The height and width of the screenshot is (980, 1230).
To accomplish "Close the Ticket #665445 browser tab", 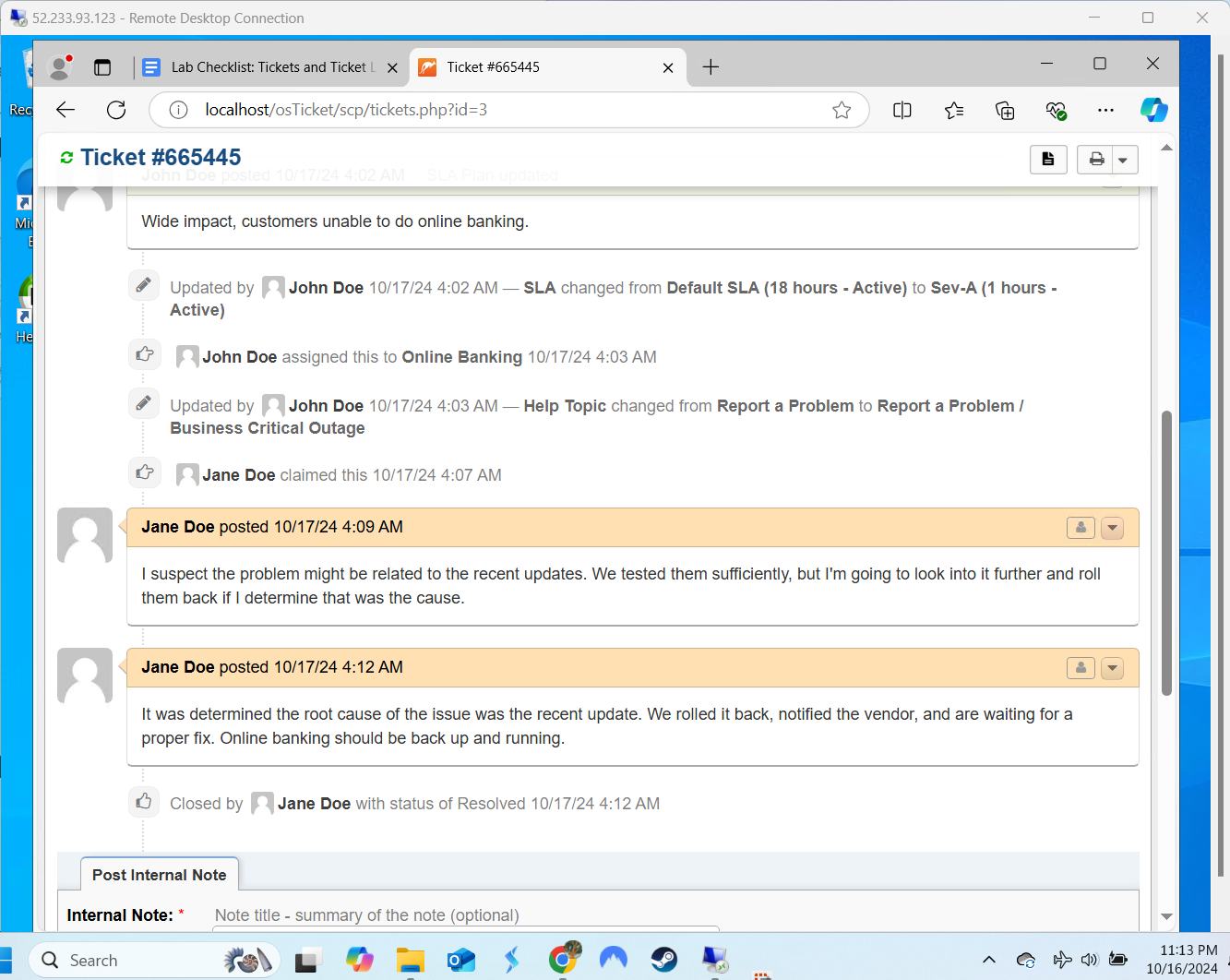I will click(x=668, y=67).
